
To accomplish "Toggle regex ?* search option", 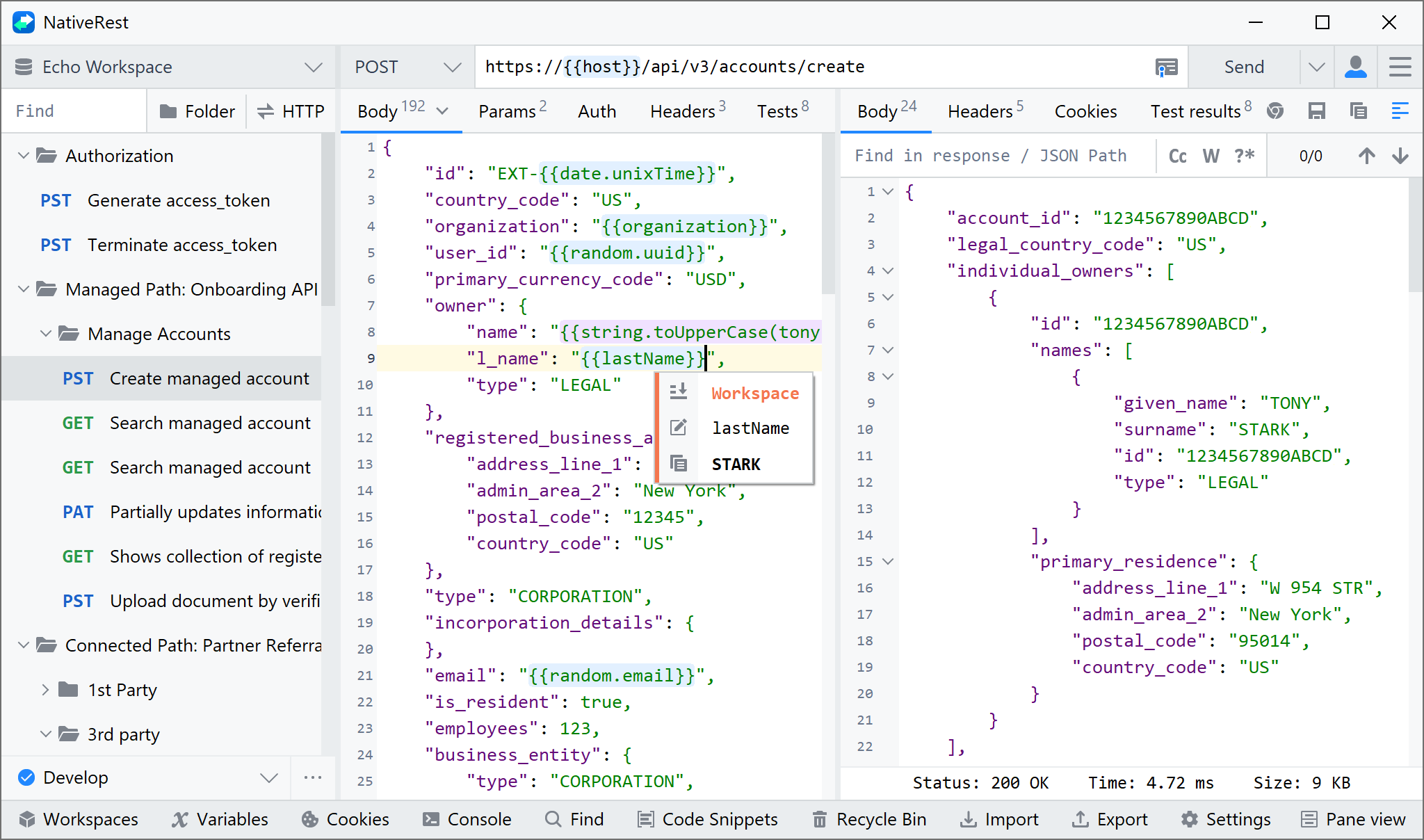I will tap(1244, 156).
